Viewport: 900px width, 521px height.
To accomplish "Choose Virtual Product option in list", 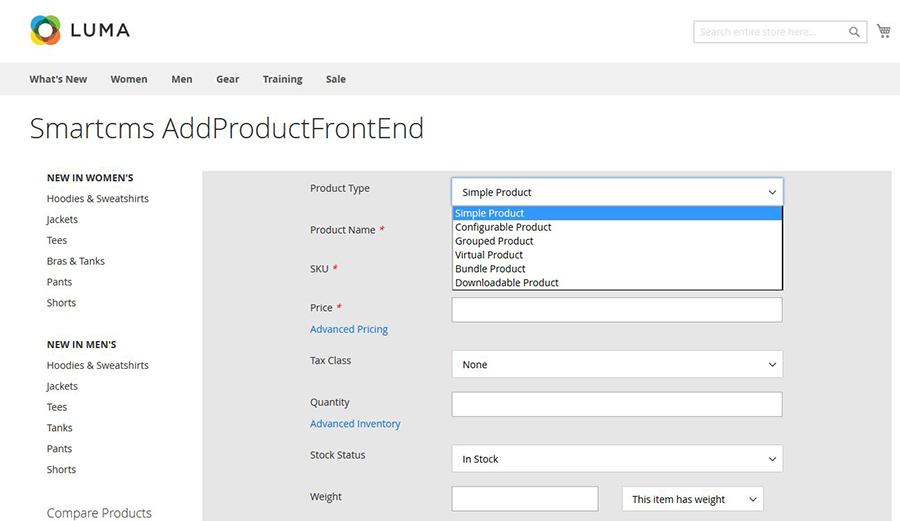I will click(x=489, y=255).
